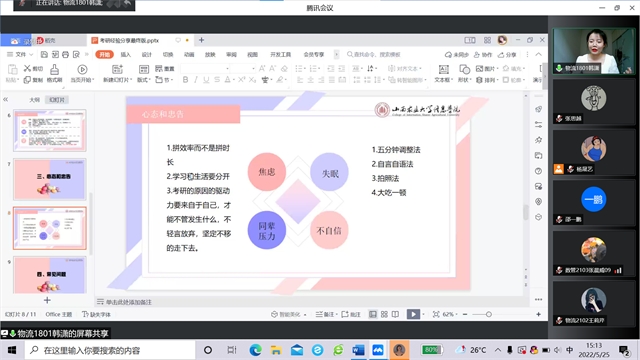Click the Clear Formatting eraser icon
The width and height of the screenshot is (640, 360).
[x=284, y=68]
